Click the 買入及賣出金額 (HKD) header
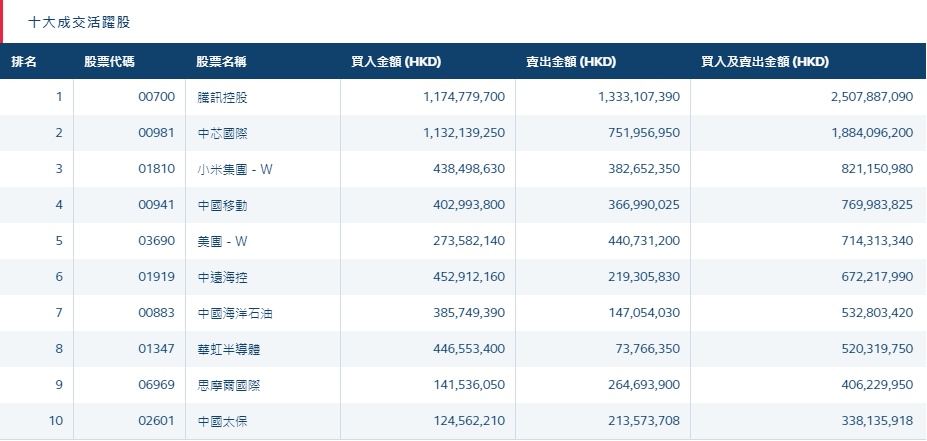The width and height of the screenshot is (927, 441). [x=765, y=62]
